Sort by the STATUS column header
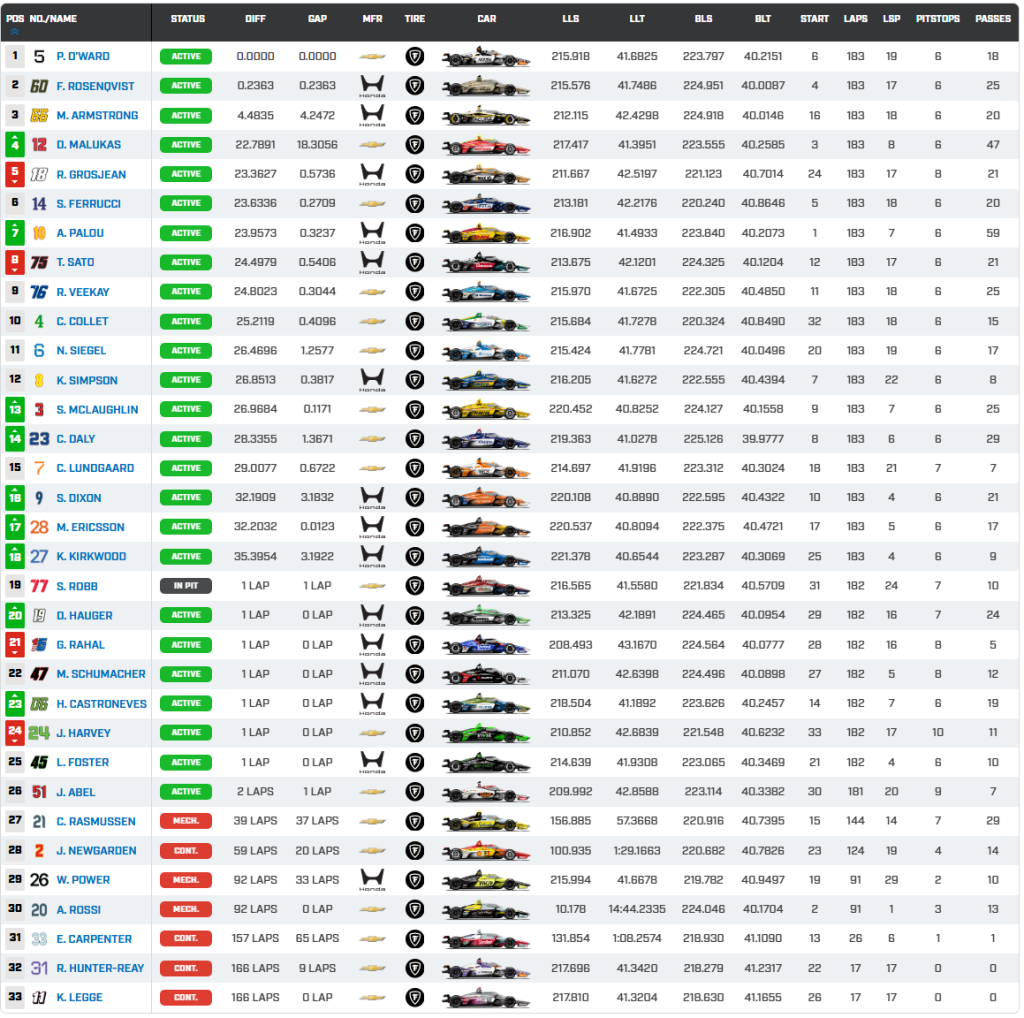 [x=187, y=19]
